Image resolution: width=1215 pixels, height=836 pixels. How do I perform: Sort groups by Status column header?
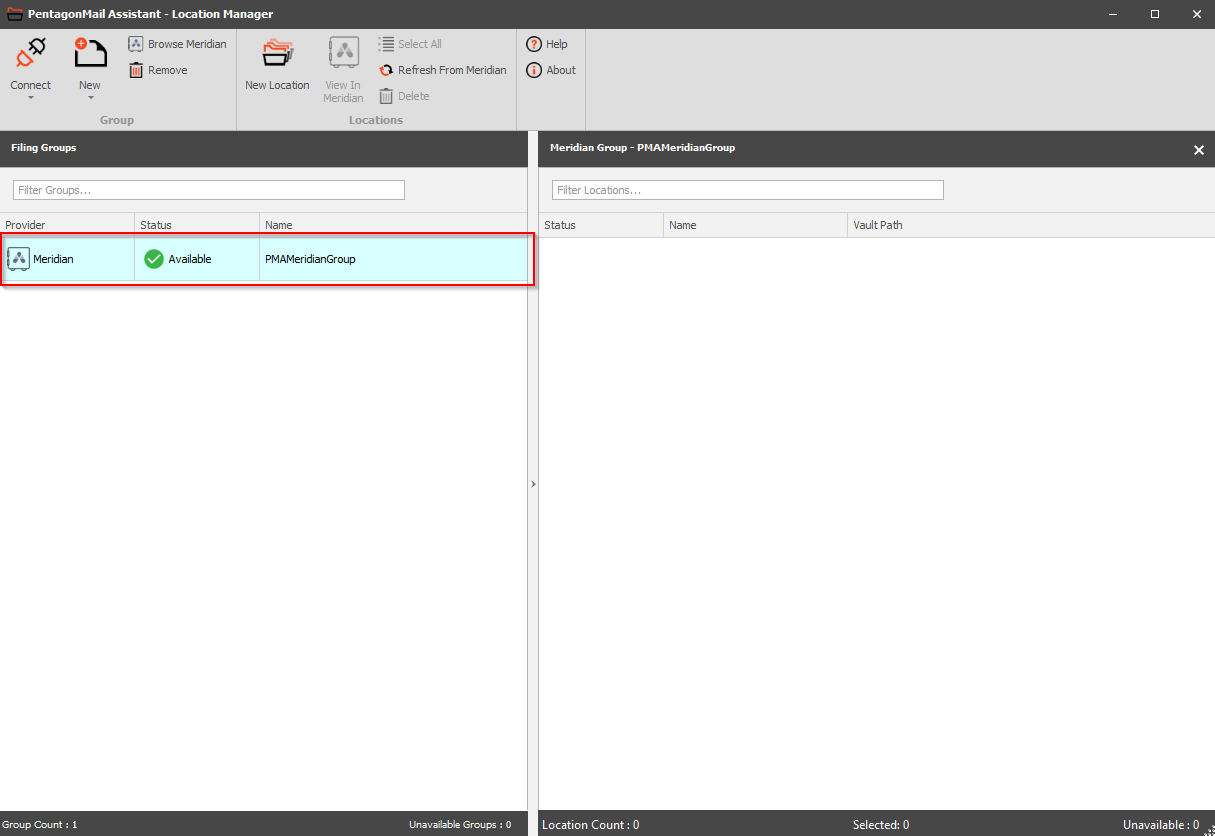[197, 225]
